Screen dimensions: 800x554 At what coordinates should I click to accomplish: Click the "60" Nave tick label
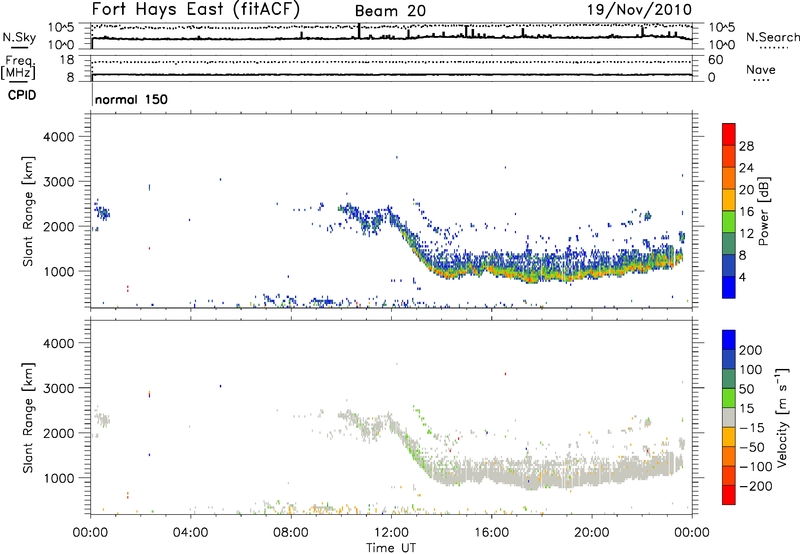click(715, 60)
